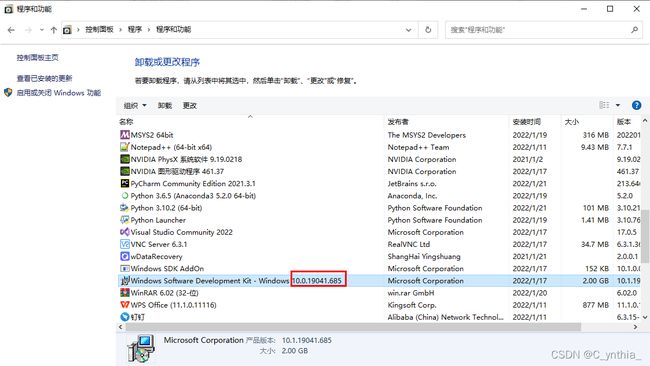Click the WPS Office icon
Viewport: 650px width, 366px height.
click(x=124, y=305)
